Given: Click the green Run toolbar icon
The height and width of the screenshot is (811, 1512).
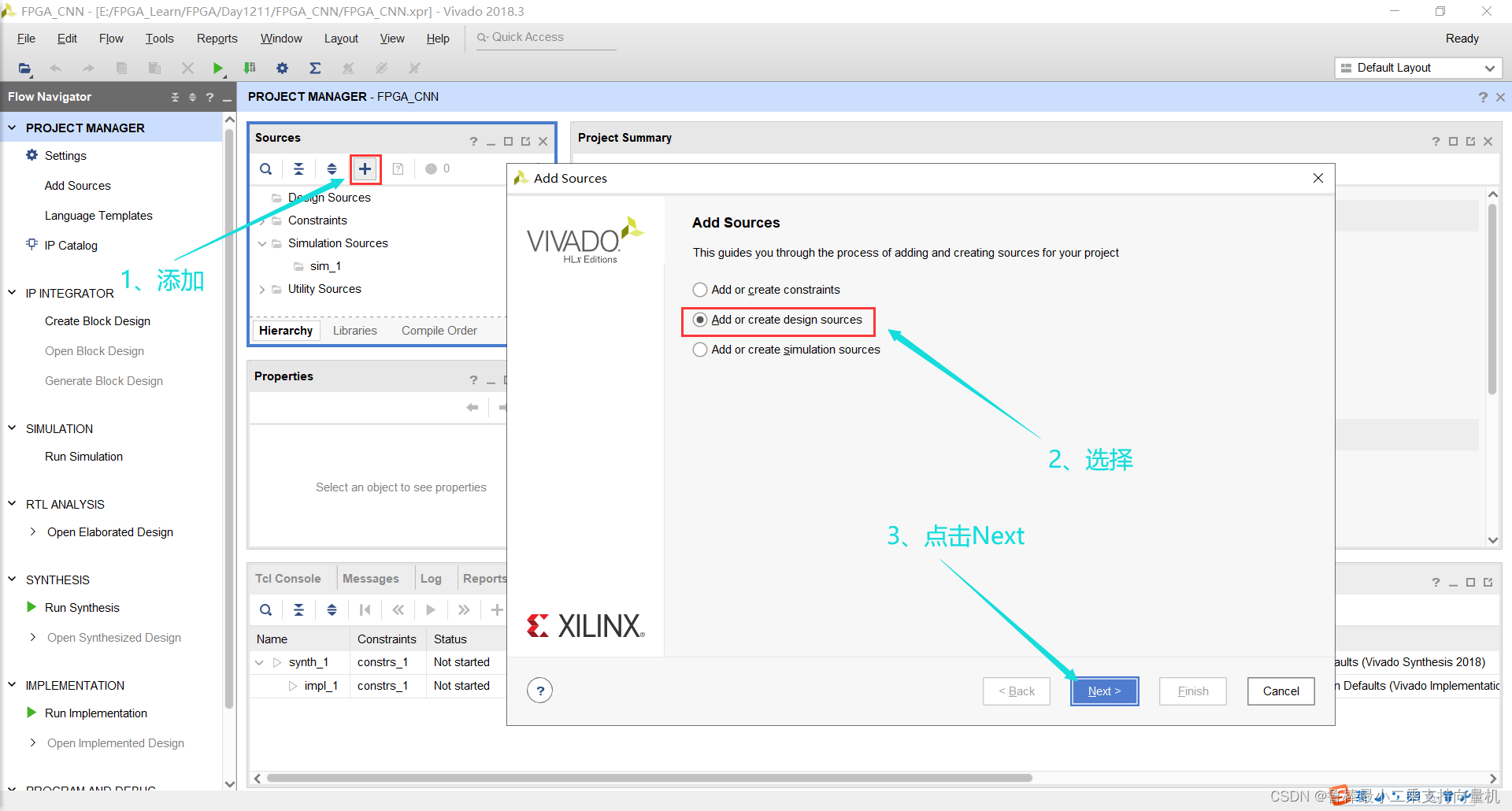Looking at the screenshot, I should click(x=218, y=69).
